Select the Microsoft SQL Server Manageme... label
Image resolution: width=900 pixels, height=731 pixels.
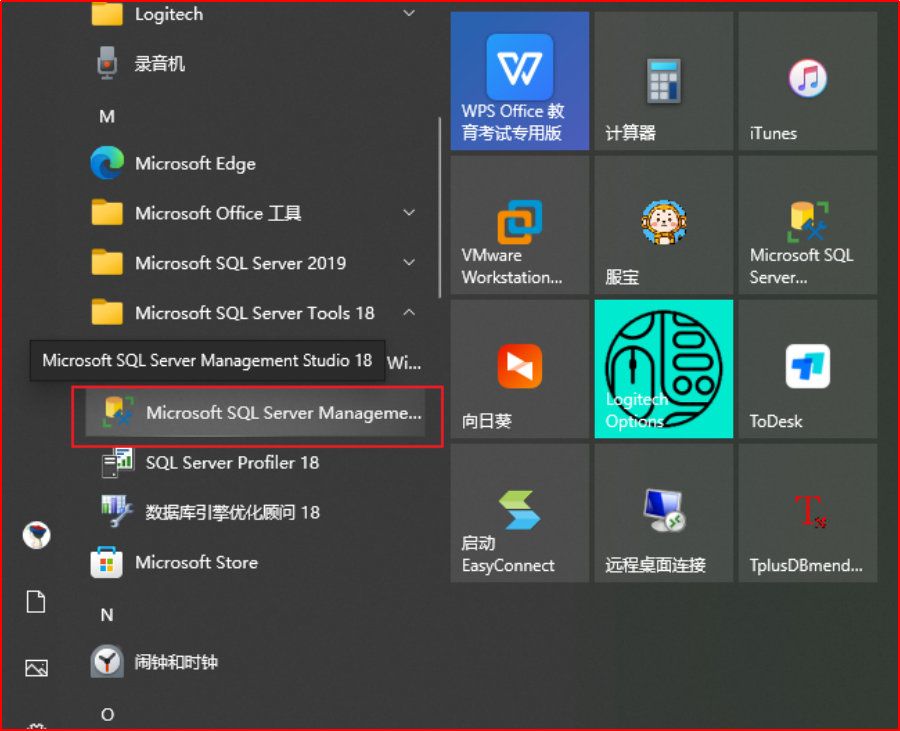(284, 413)
